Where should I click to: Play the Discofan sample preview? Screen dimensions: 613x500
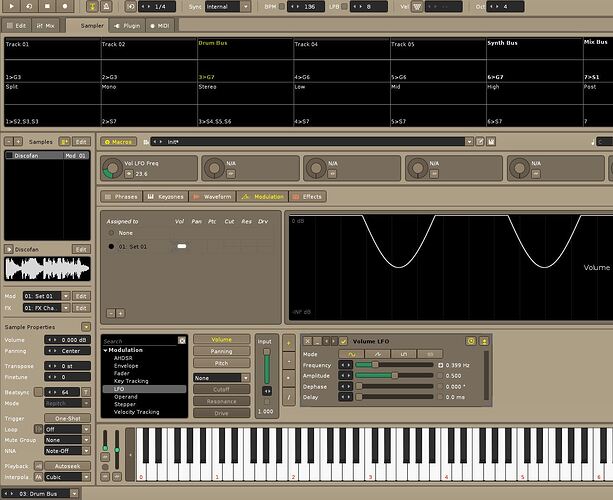[9, 249]
